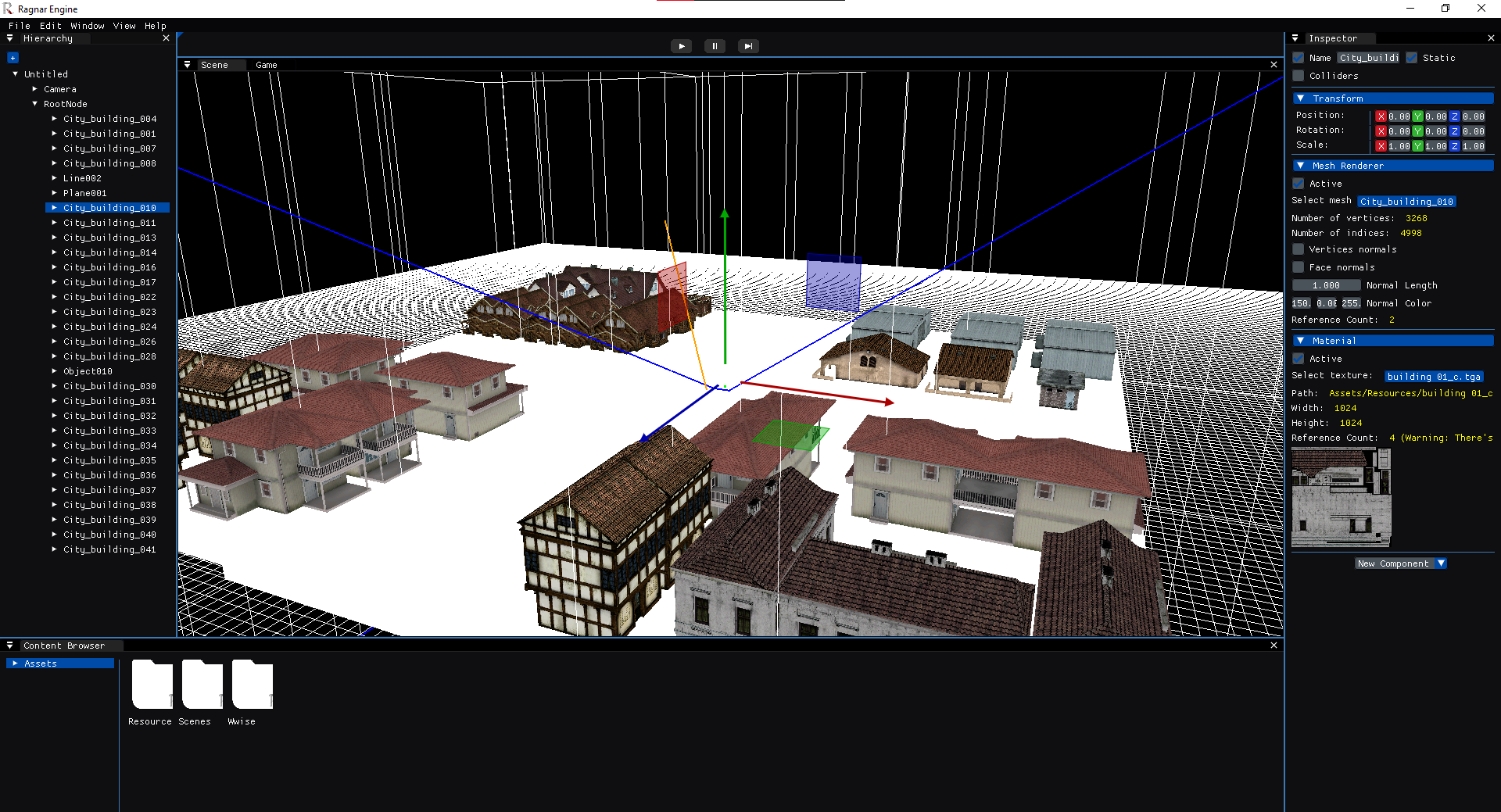Enable the Vertices normals checkbox

click(1299, 249)
